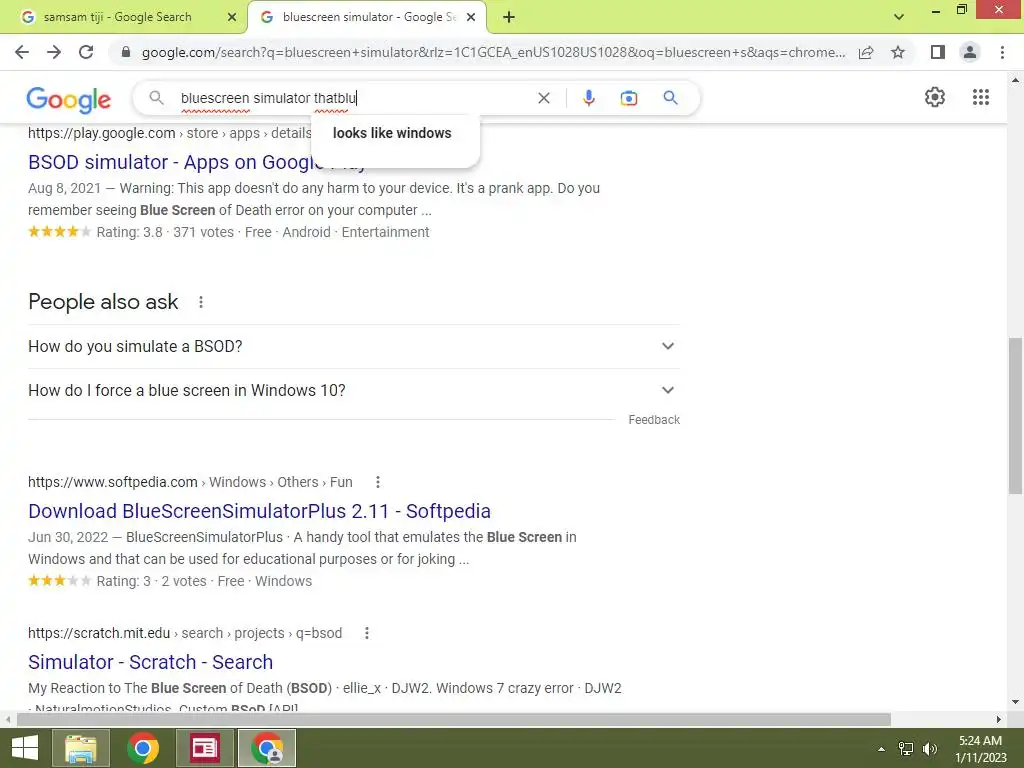Open Chrome from the taskbar
Image resolution: width=1024 pixels, height=768 pixels.
(143, 748)
